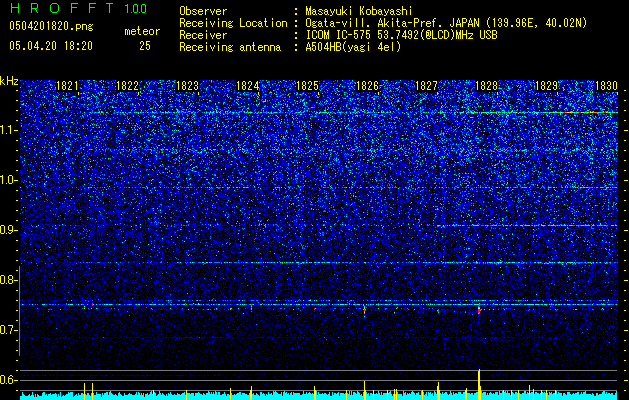Screen dimensions: 629x400
Task: Click receiver text ICOM IC-575 53.7492 MHz USB
Action: tap(401, 35)
